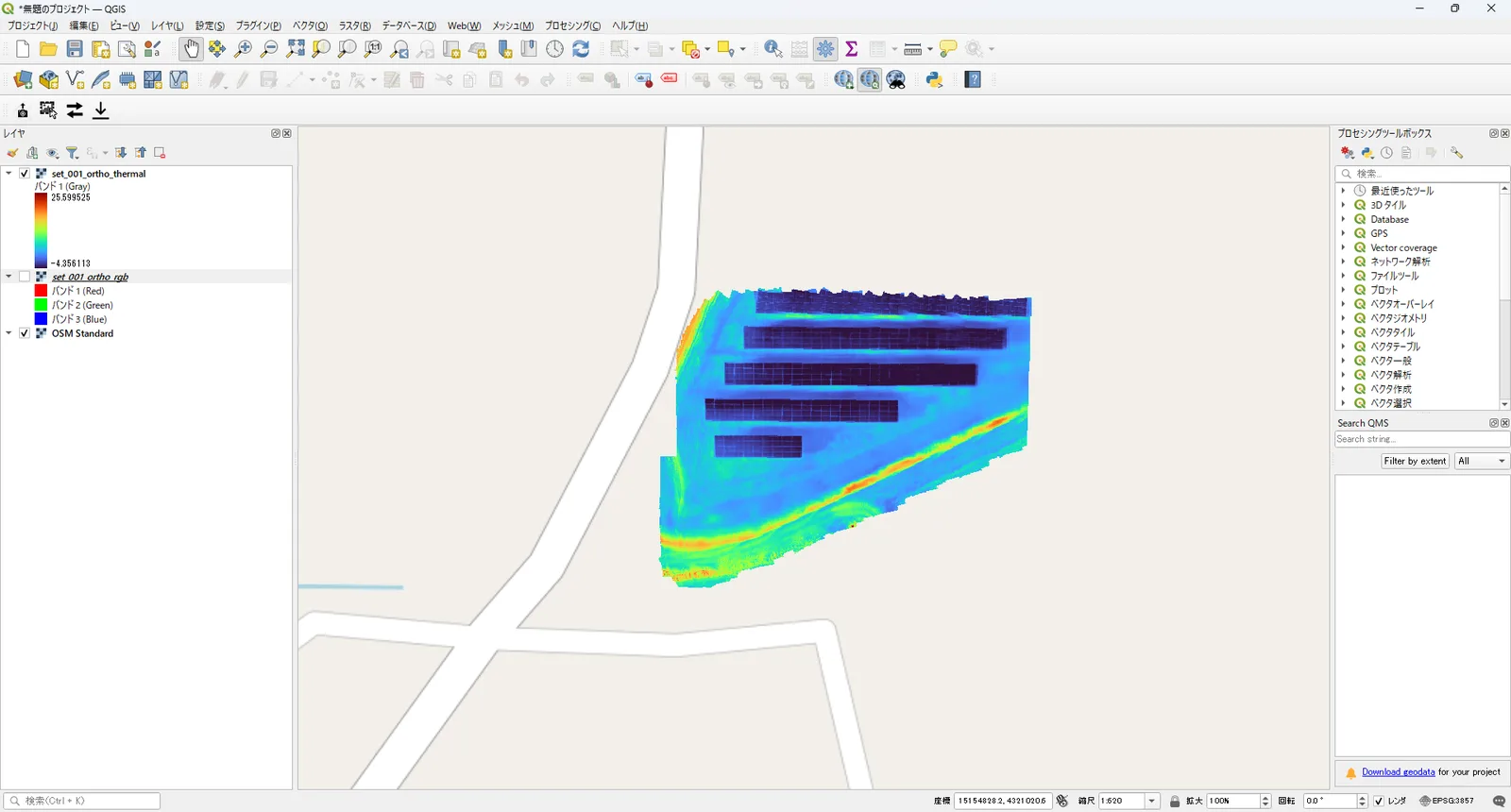This screenshot has width=1511, height=812.
Task: Select the Identify Features tool
Action: pos(772,49)
